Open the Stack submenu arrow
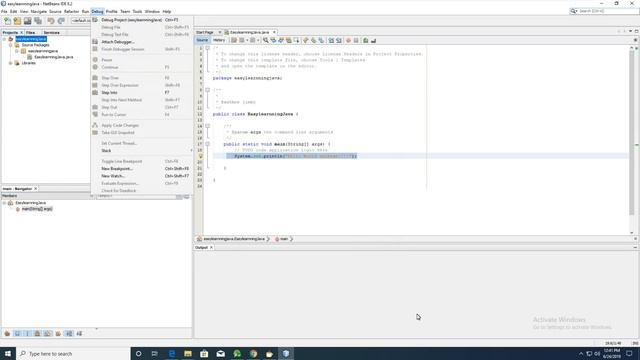Image resolution: width=640 pixels, height=360 pixels. (x=191, y=151)
